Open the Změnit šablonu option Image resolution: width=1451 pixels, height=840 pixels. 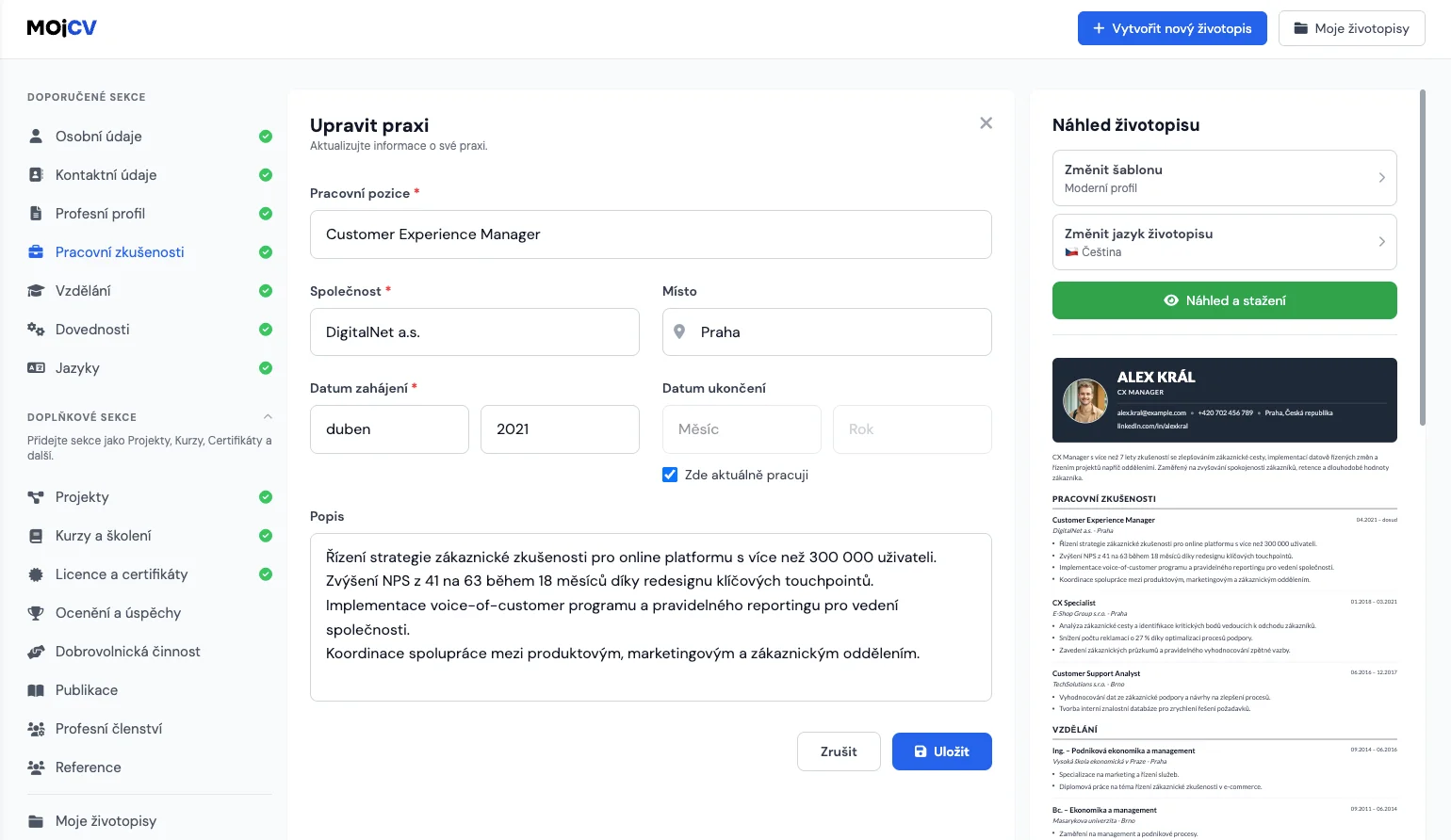click(1224, 178)
